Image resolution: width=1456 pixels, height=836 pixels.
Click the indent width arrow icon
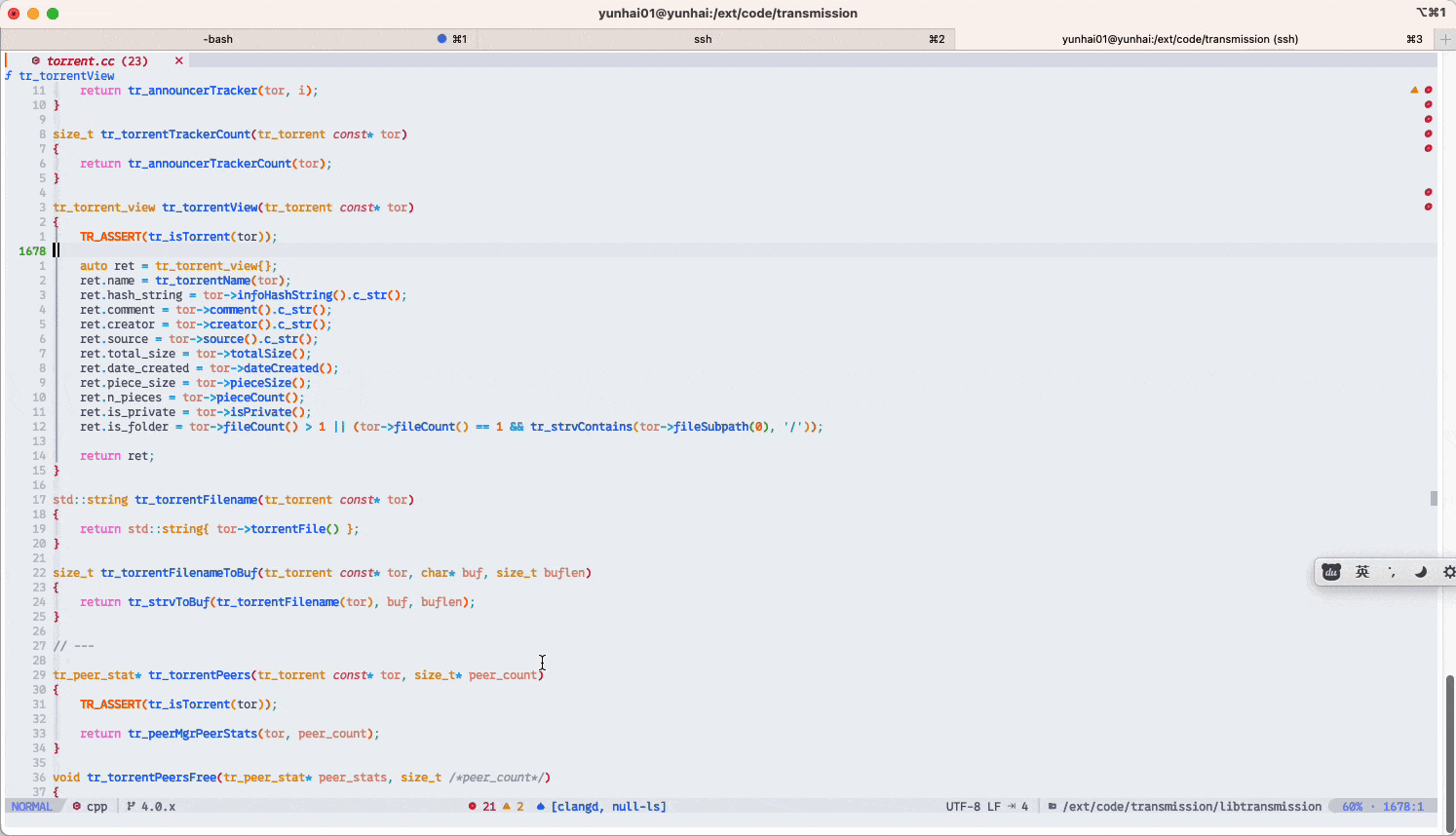[1012, 806]
